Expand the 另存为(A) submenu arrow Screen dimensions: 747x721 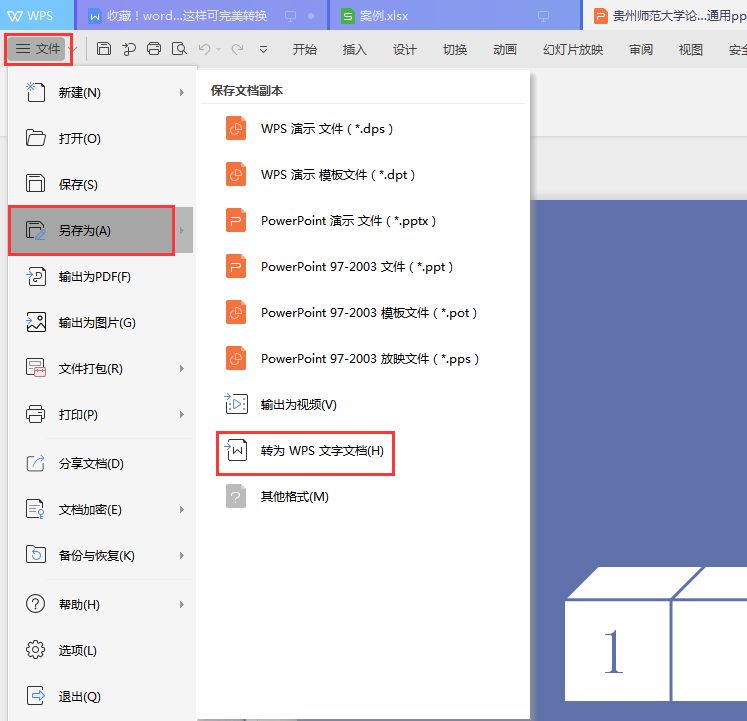(x=182, y=231)
